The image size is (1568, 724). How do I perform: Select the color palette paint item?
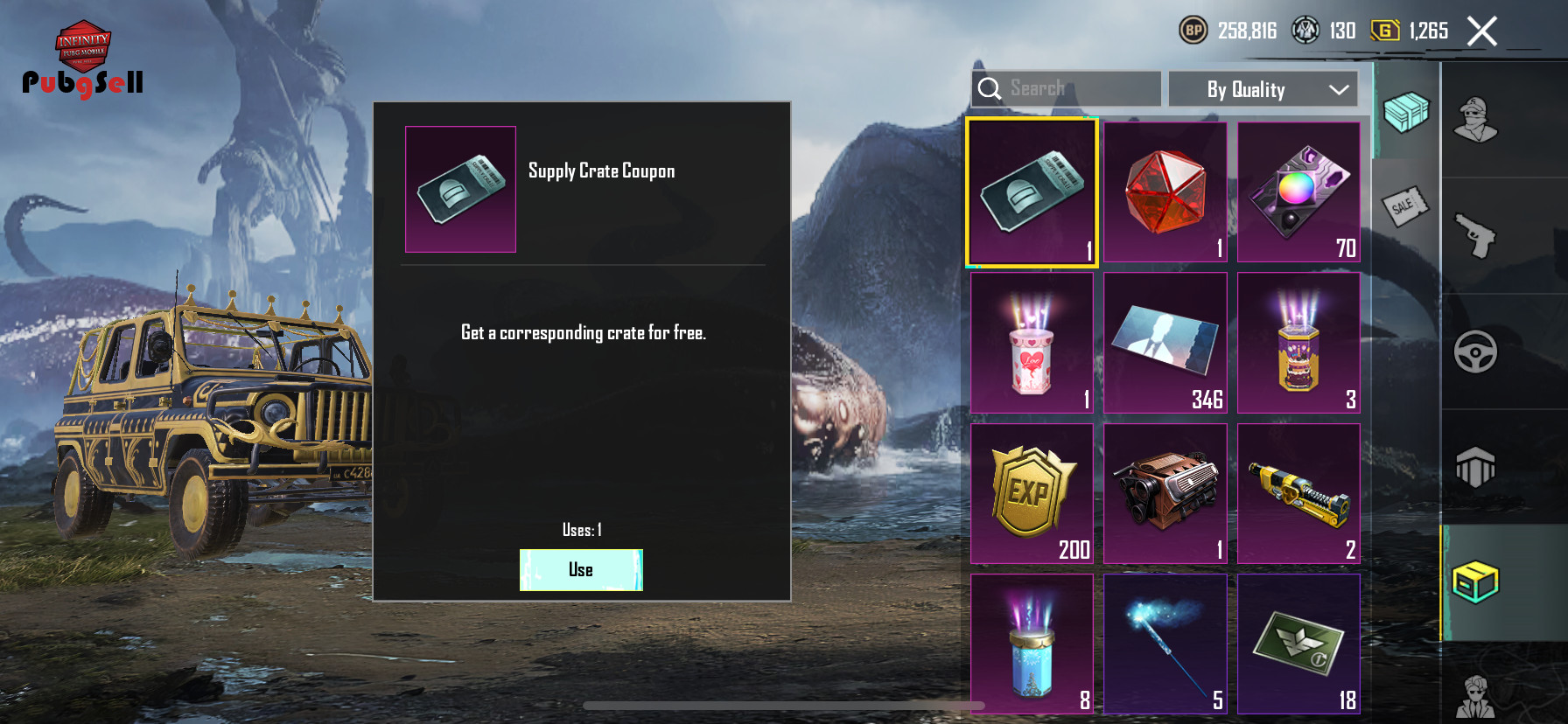click(x=1298, y=191)
